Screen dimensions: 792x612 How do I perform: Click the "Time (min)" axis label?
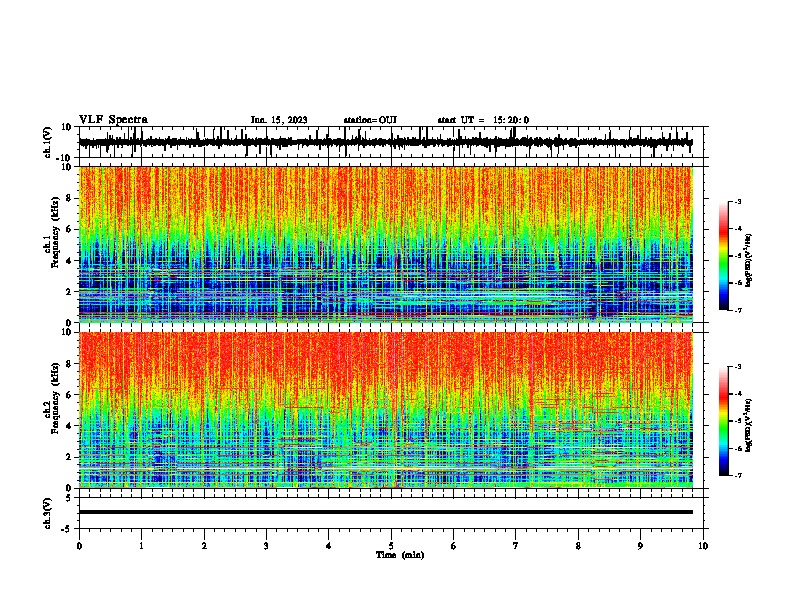pyautogui.click(x=400, y=555)
